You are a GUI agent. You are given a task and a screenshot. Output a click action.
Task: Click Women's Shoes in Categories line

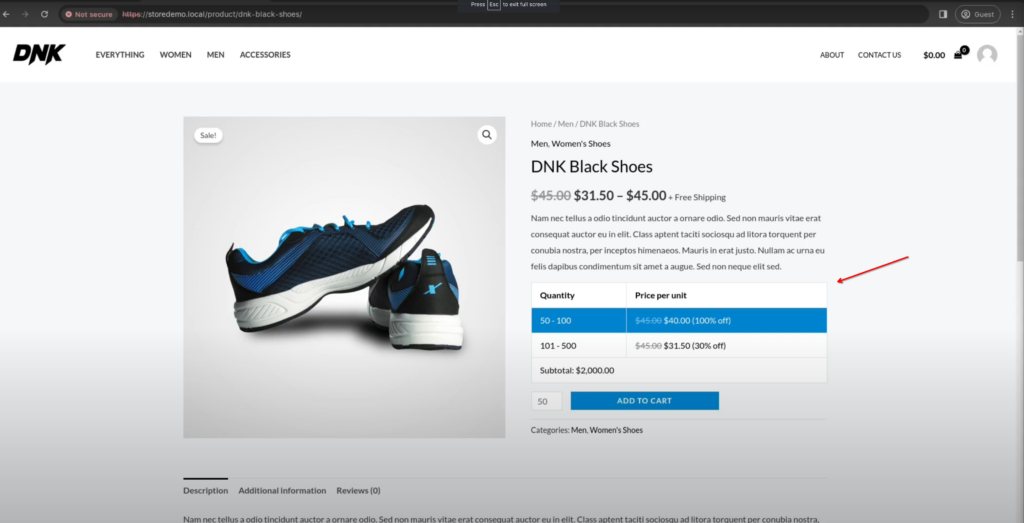click(616, 430)
